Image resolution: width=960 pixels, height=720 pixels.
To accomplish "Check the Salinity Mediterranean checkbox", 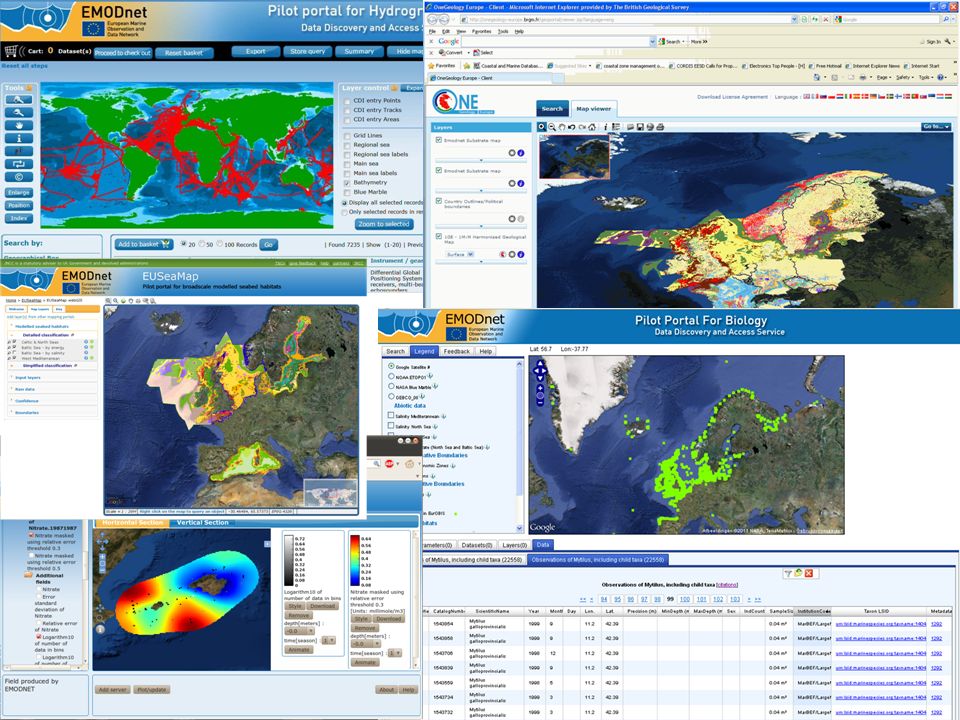I will 391,415.
